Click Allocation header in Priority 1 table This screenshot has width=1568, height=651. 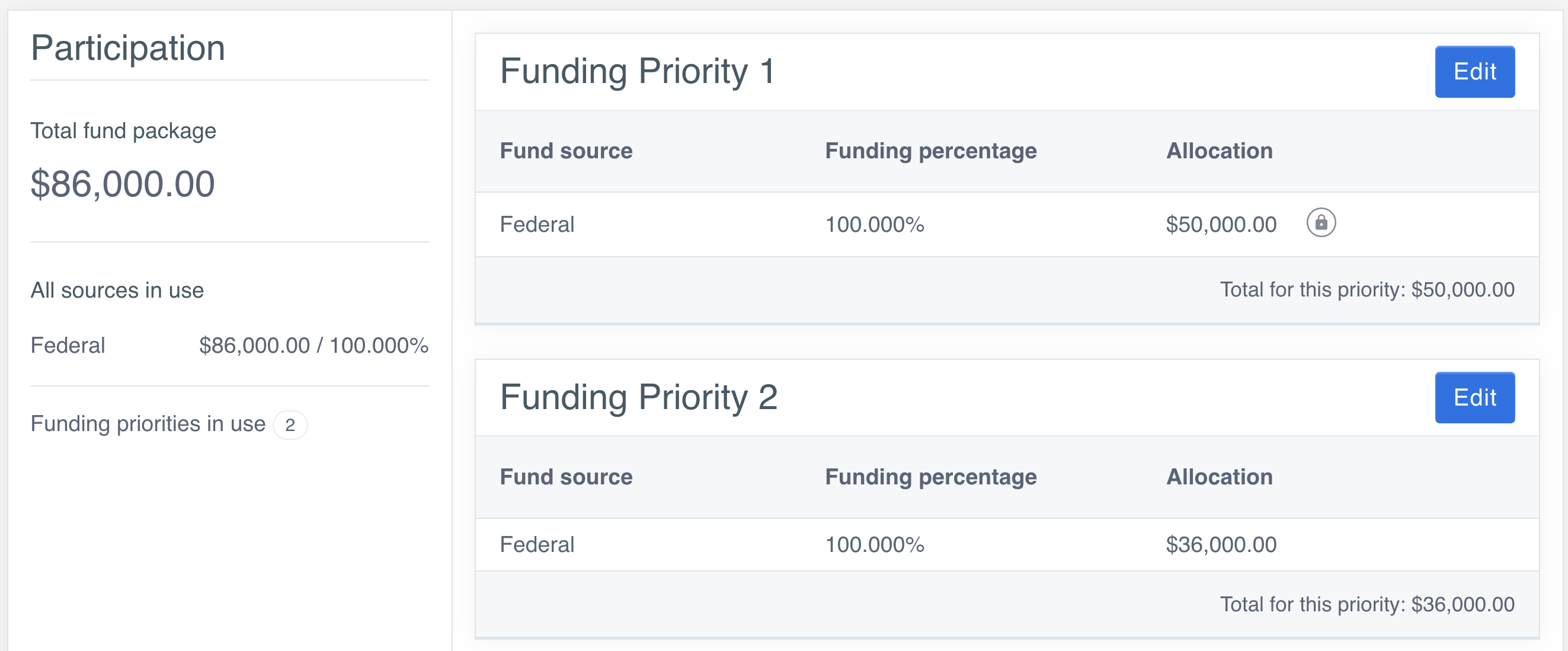(x=1218, y=151)
